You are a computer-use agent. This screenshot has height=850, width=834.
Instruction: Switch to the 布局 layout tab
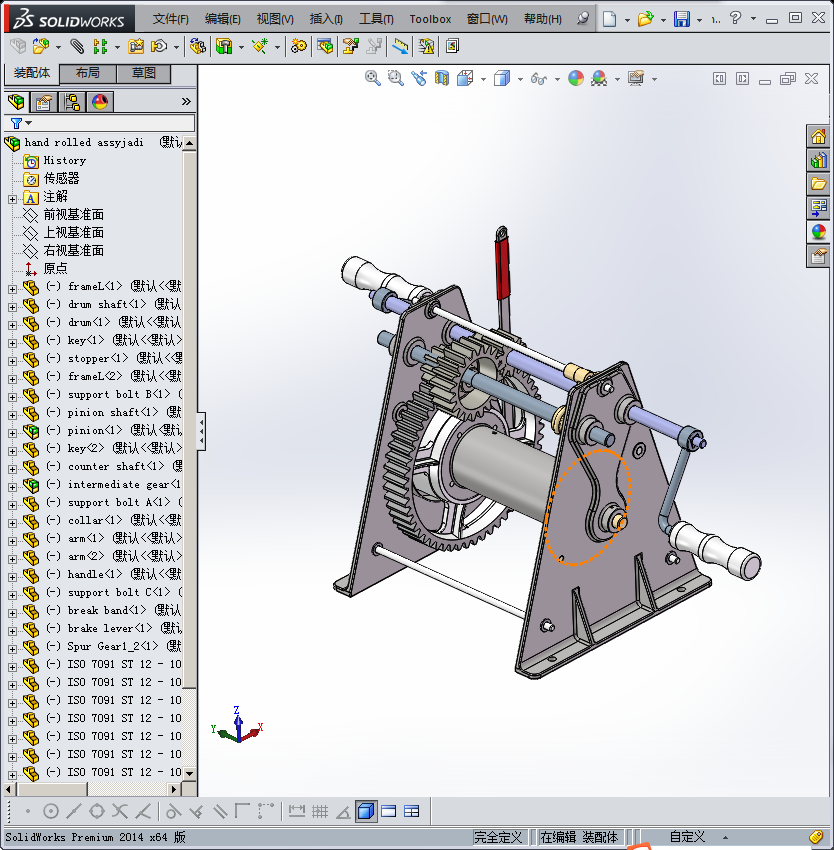[x=87, y=74]
